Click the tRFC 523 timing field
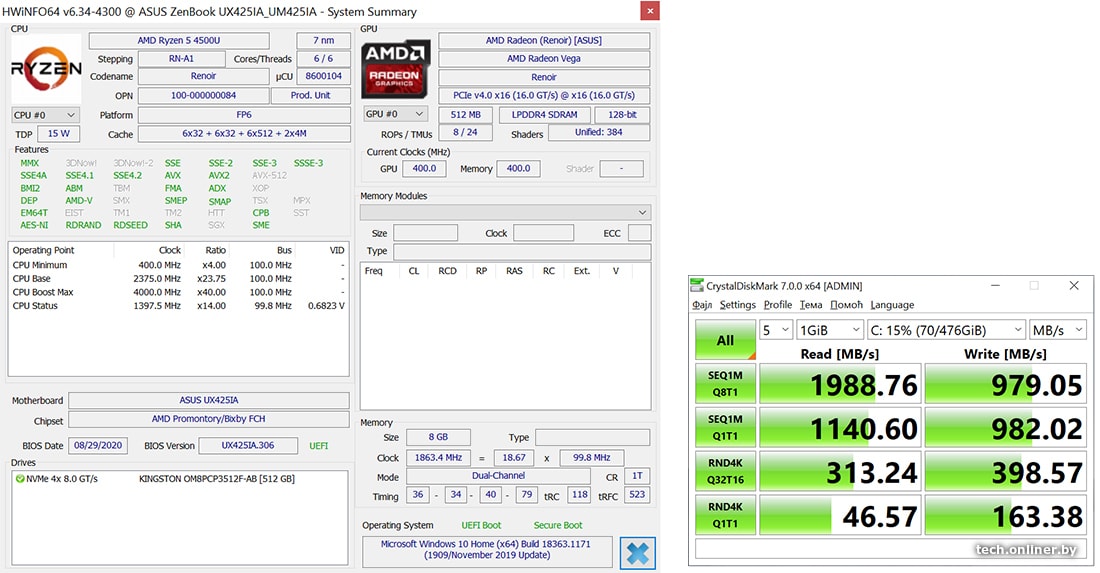This screenshot has width=1100, height=573. tap(637, 494)
